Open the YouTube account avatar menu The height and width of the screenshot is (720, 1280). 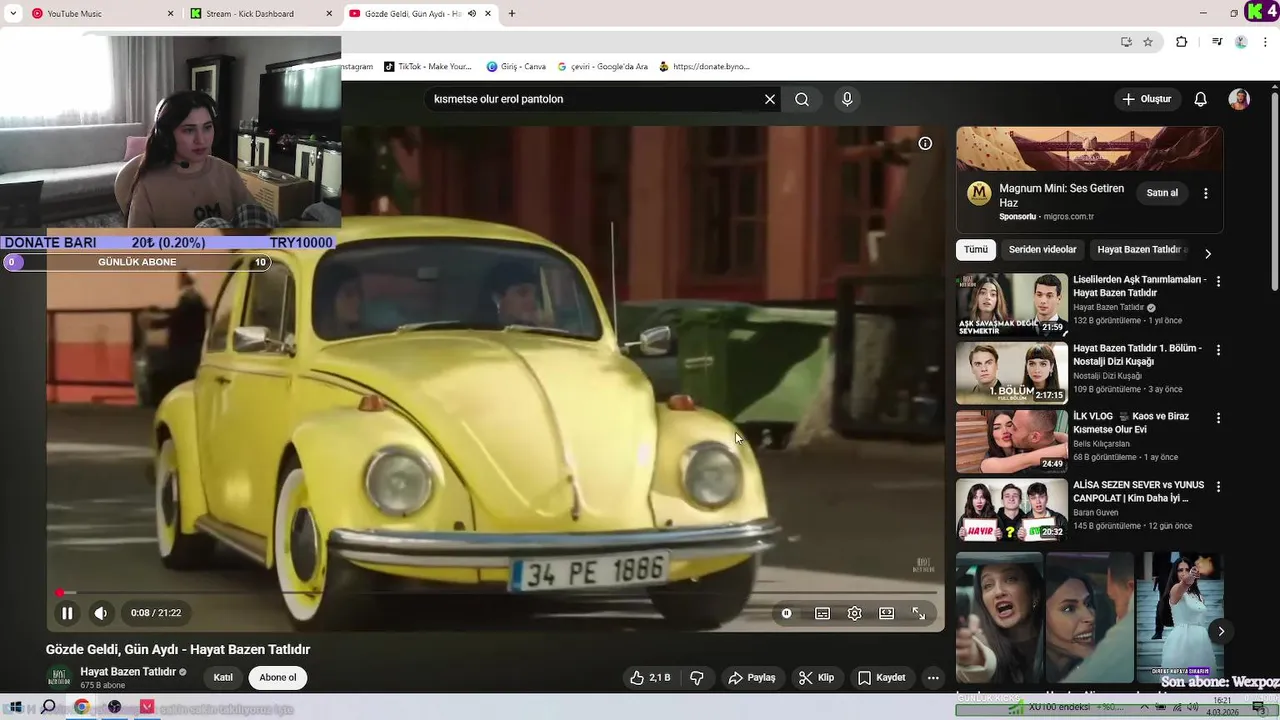tap(1239, 99)
